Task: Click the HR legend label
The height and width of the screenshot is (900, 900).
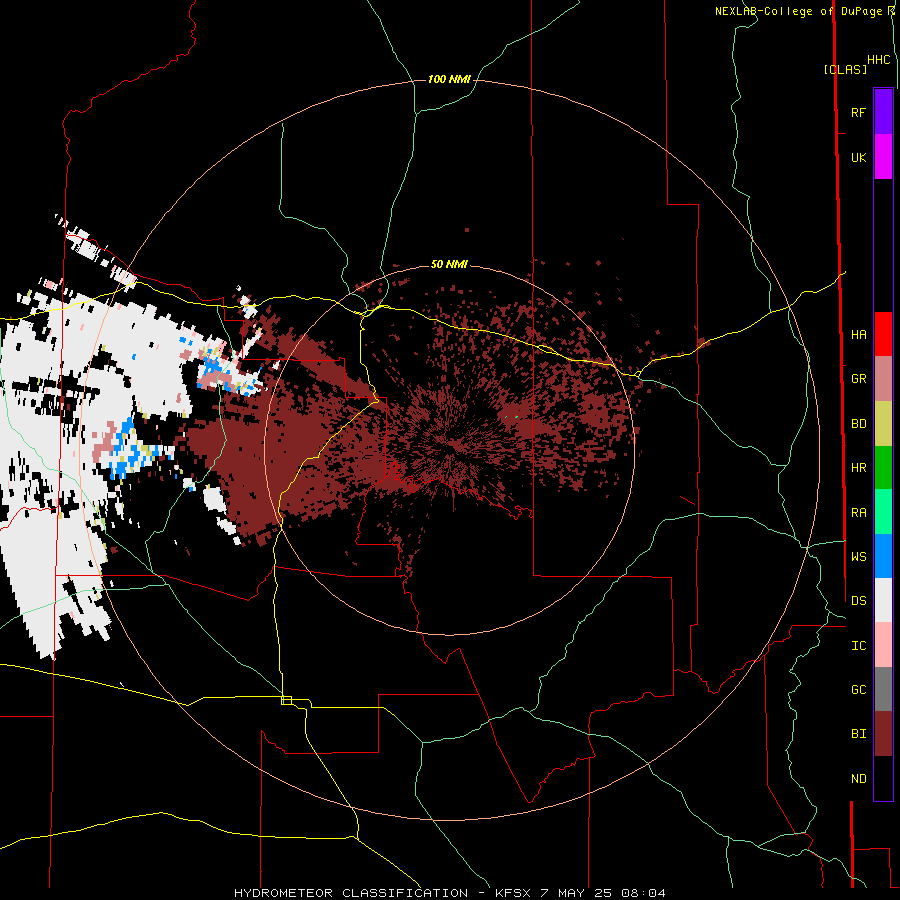Action: coord(858,468)
